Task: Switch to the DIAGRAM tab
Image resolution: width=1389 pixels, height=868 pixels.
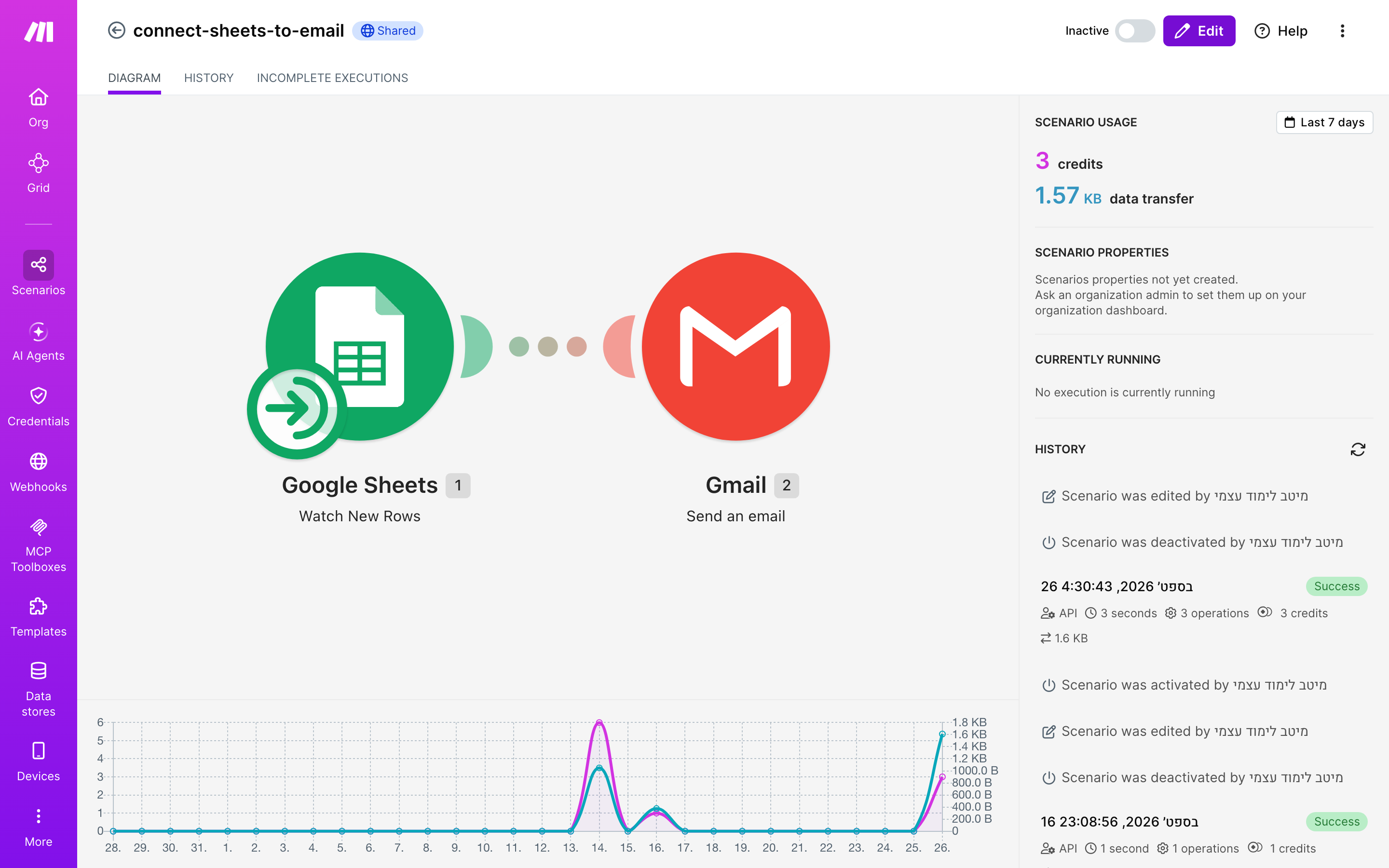Action: [134, 78]
